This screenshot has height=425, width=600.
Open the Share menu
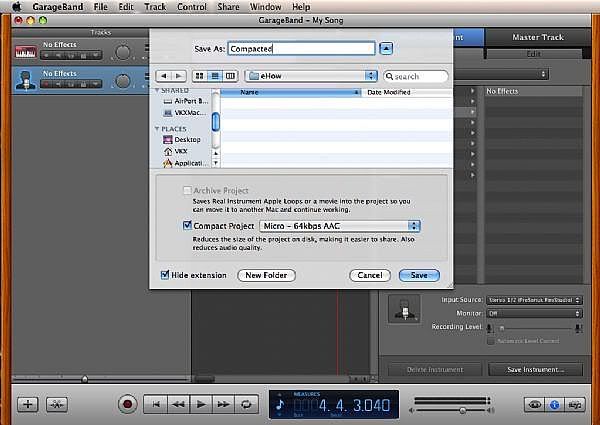228,7
